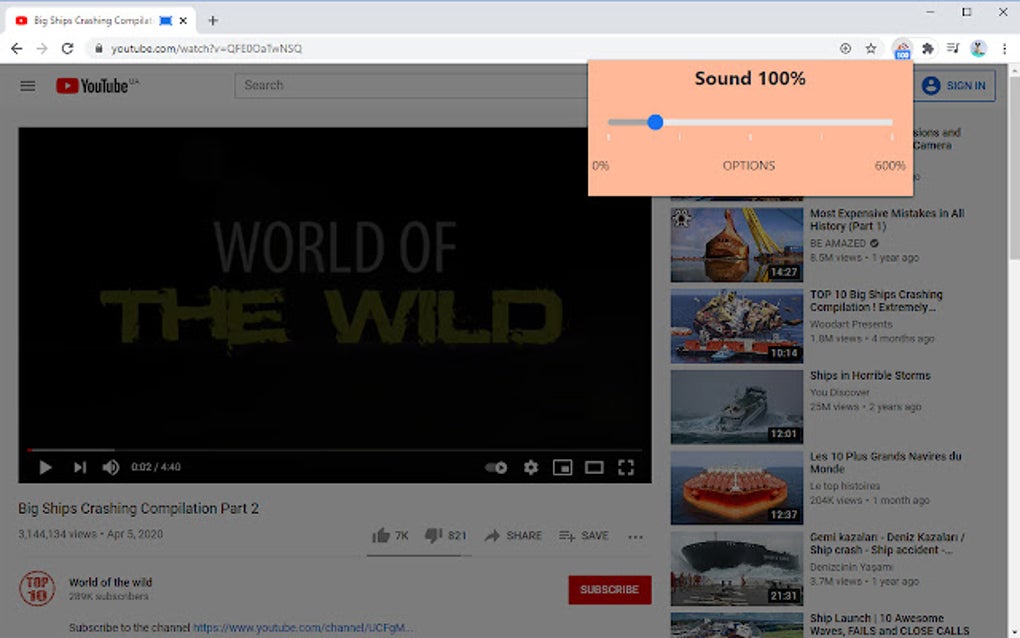Open more actions ellipsis below the video
Image resolution: width=1020 pixels, height=638 pixels.
pos(636,537)
